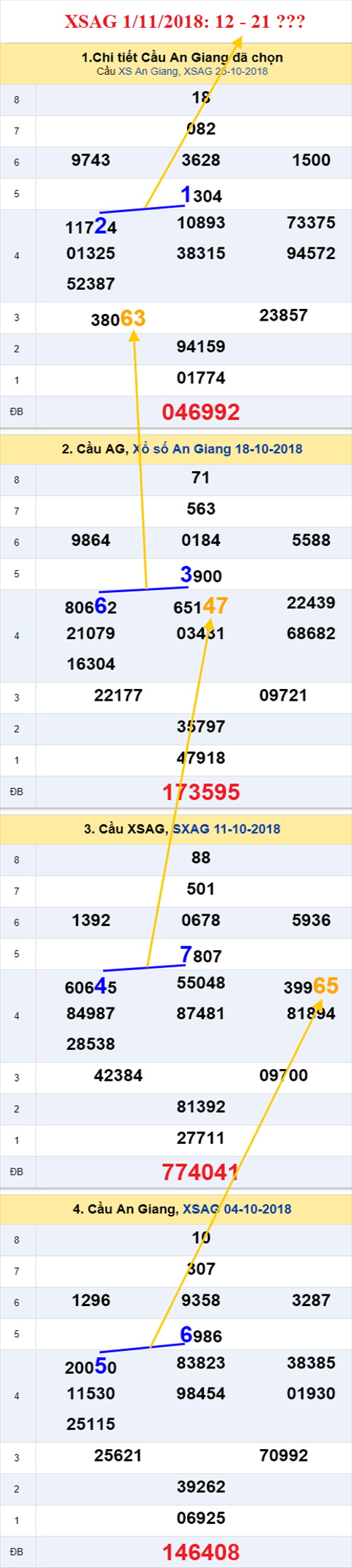Click prize number 98454
This screenshot has width=352, height=1568.
click(x=201, y=1394)
